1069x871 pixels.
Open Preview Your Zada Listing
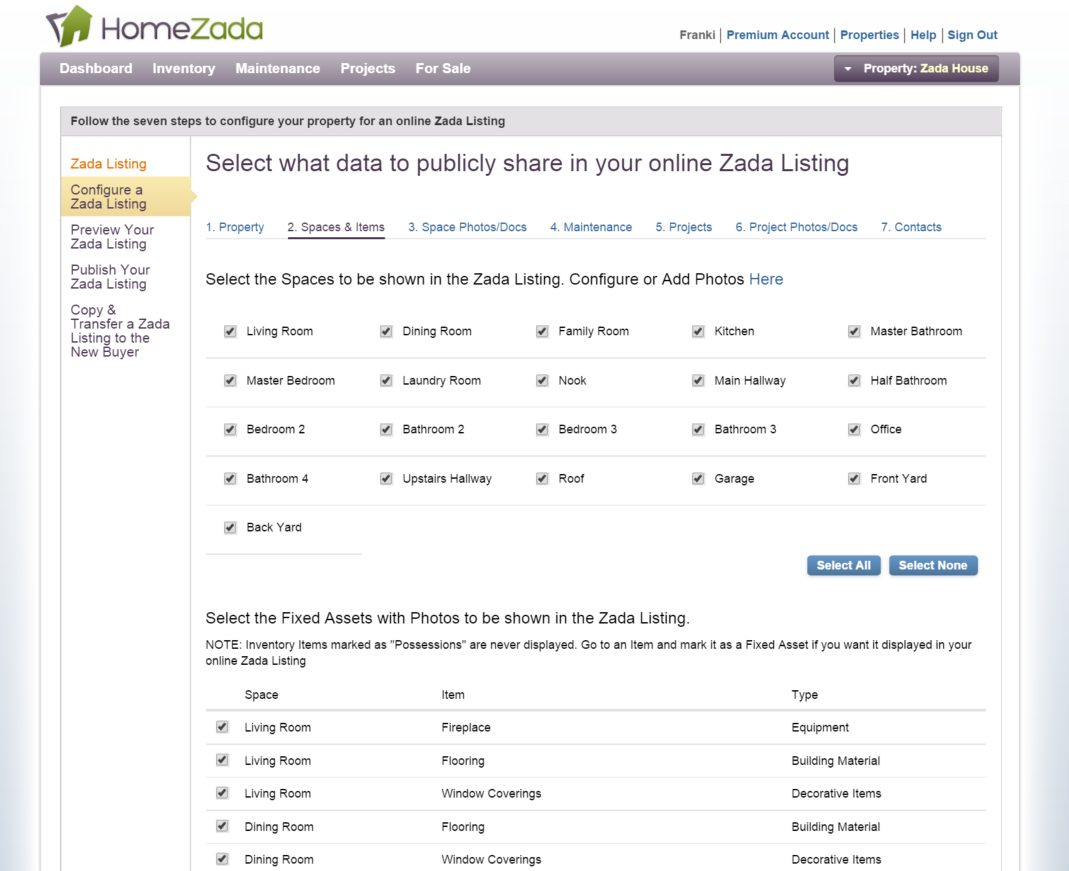point(112,236)
